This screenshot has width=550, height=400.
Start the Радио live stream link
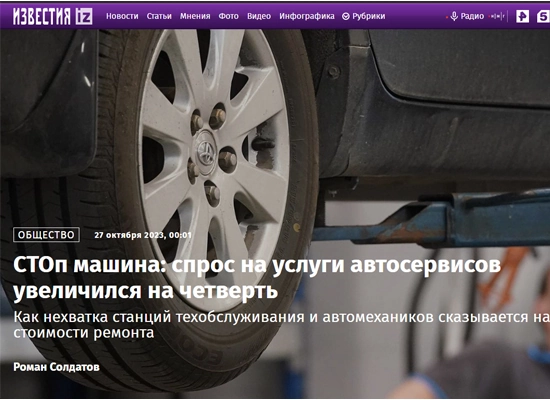(x=472, y=16)
